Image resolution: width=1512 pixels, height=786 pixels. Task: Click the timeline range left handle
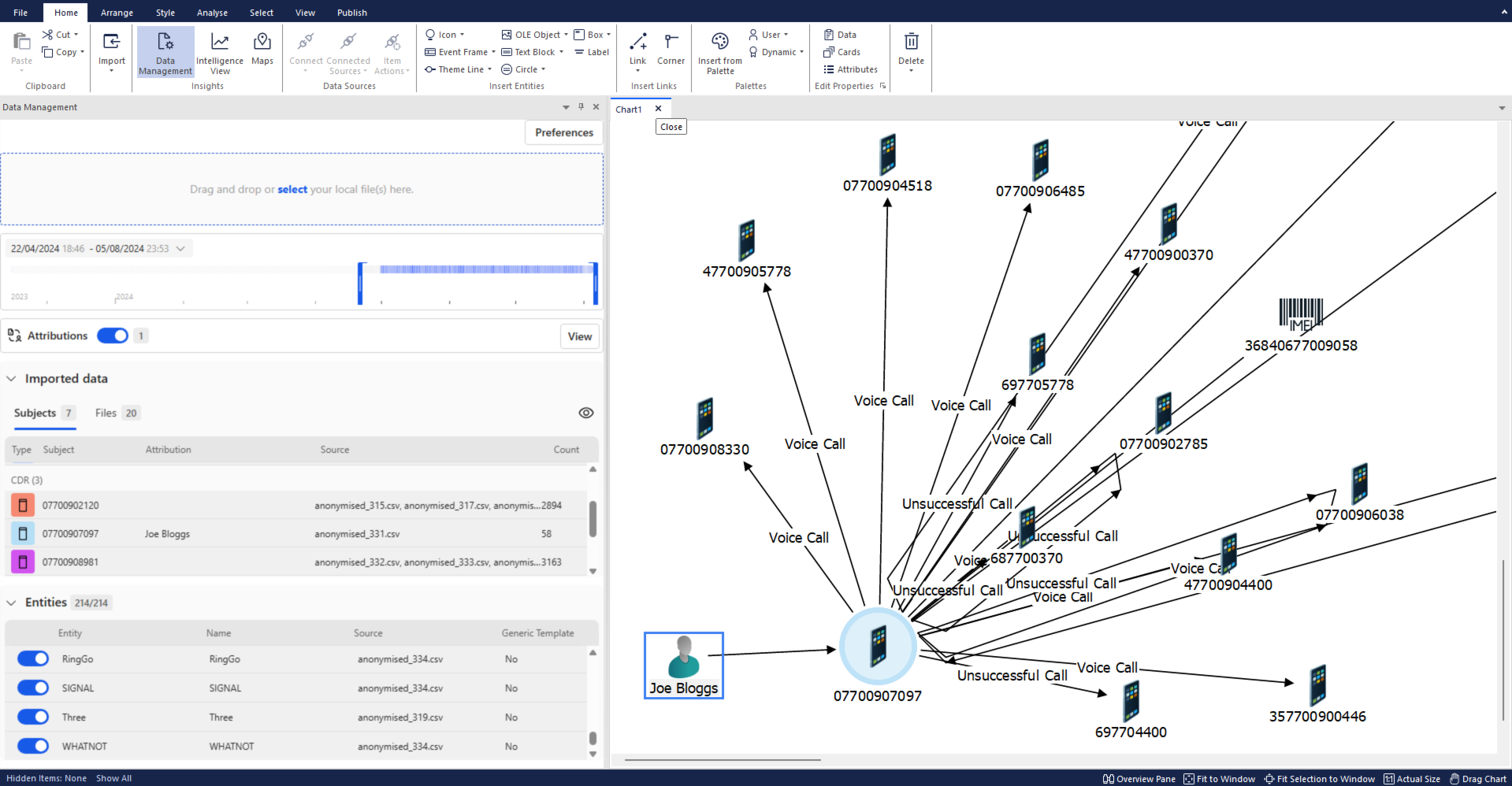360,284
